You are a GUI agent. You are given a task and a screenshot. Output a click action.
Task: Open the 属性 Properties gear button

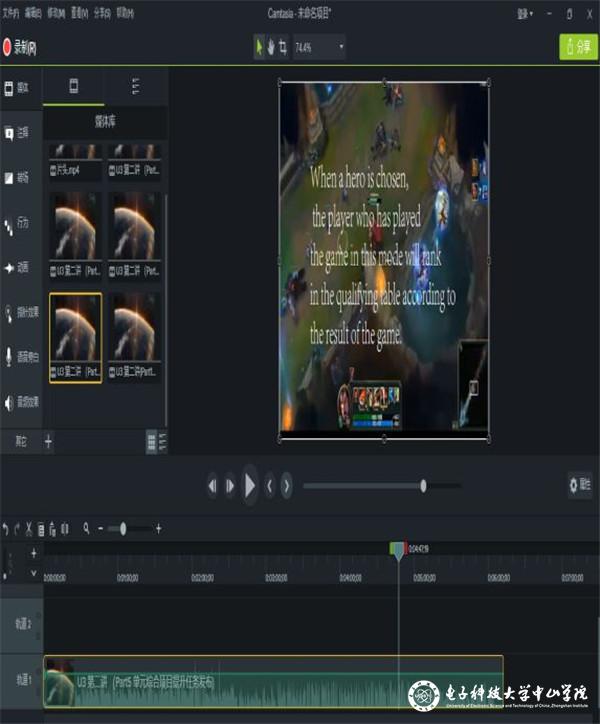pos(580,485)
